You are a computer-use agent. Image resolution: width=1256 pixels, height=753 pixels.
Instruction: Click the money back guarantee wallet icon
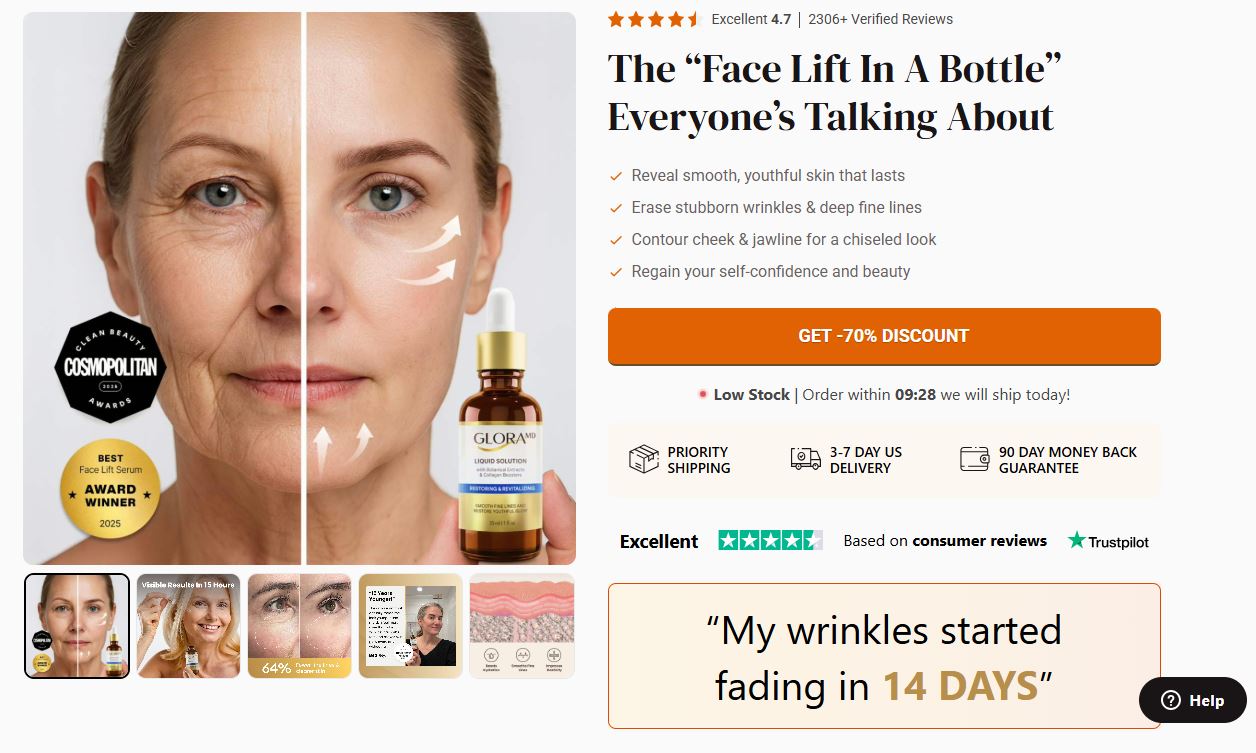pos(974,459)
